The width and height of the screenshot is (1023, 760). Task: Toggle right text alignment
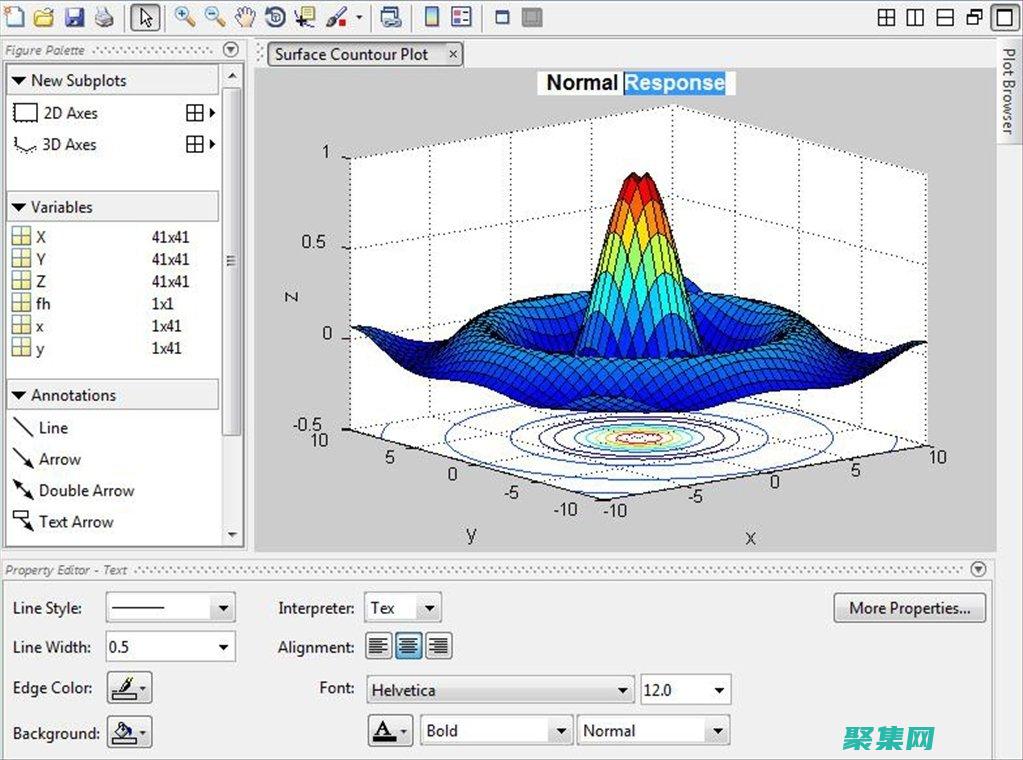click(439, 645)
